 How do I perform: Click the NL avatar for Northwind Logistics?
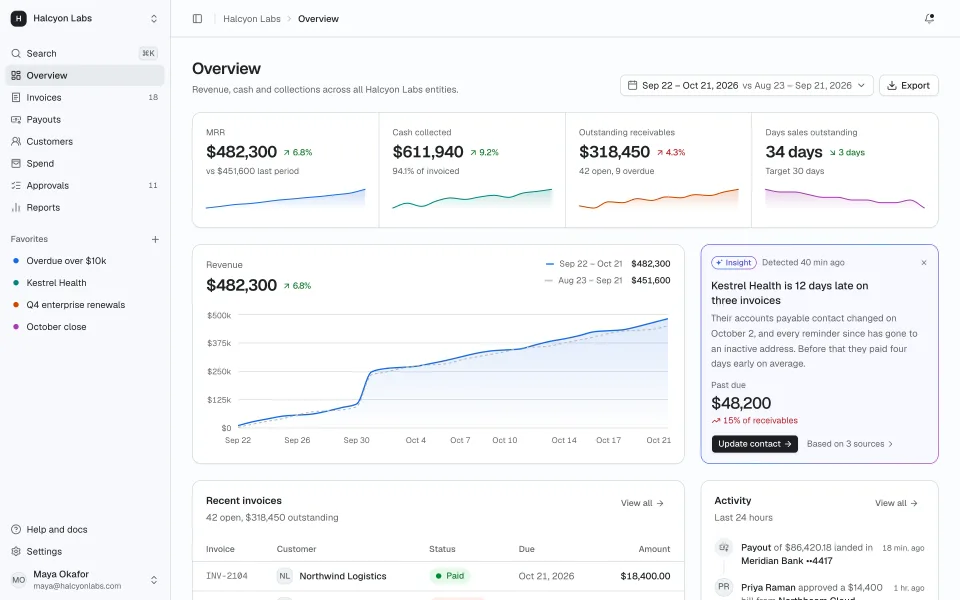[x=285, y=576]
